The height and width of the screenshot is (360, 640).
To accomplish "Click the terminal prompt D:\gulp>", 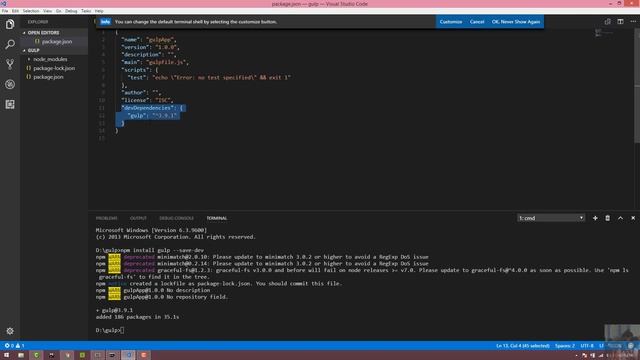I will [109, 330].
